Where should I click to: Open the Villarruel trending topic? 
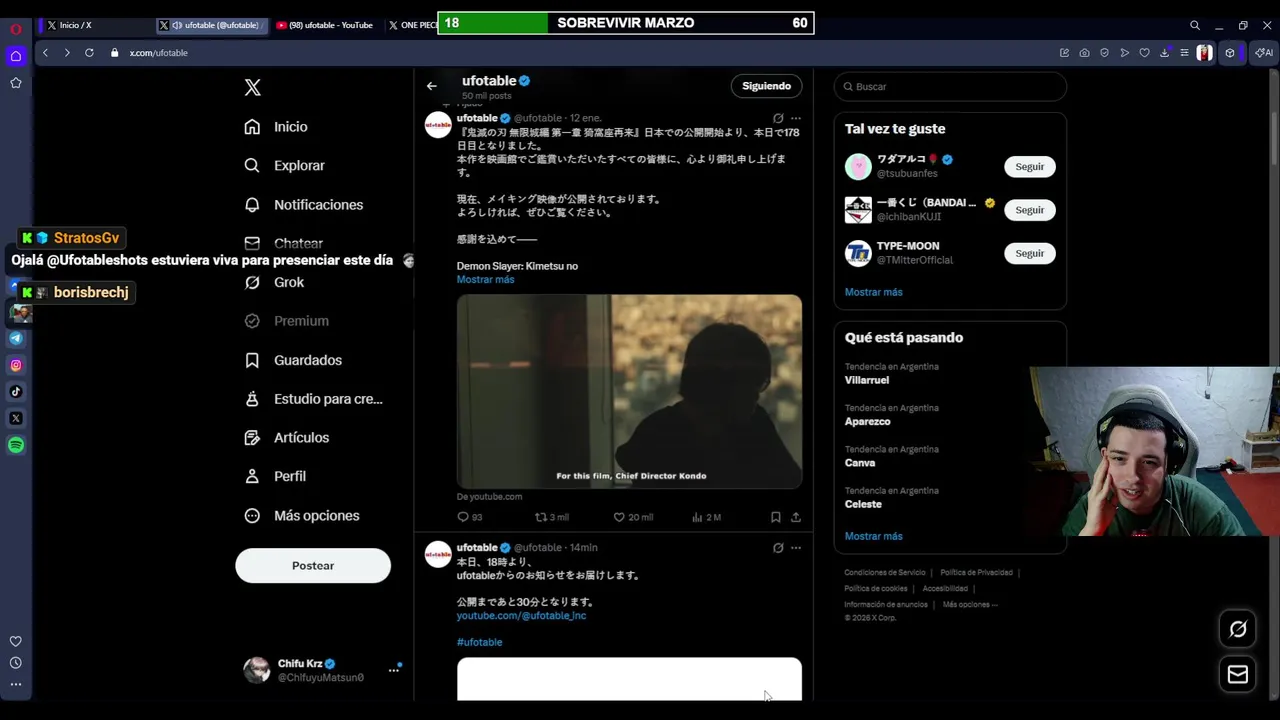click(x=867, y=380)
